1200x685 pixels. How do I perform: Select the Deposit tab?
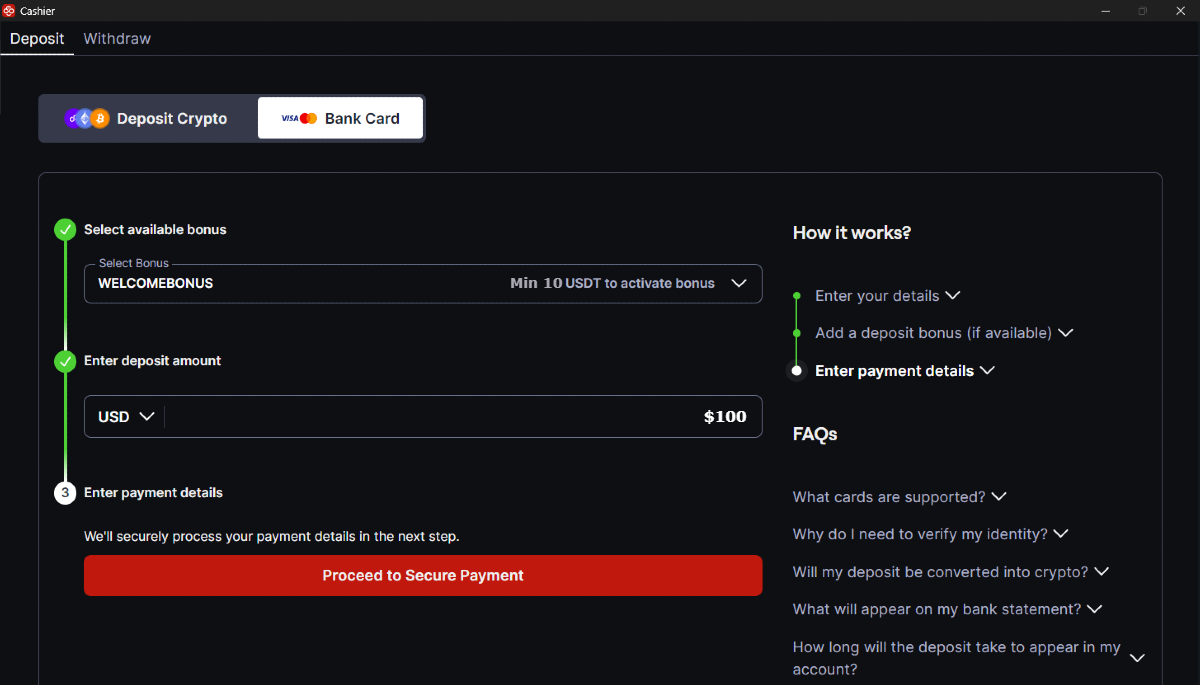click(x=37, y=39)
